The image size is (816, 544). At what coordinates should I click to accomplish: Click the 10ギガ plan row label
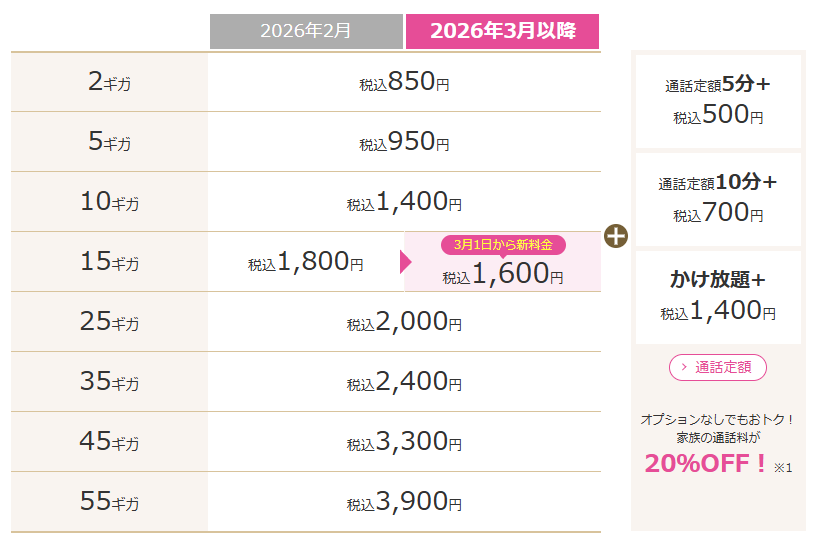[109, 202]
